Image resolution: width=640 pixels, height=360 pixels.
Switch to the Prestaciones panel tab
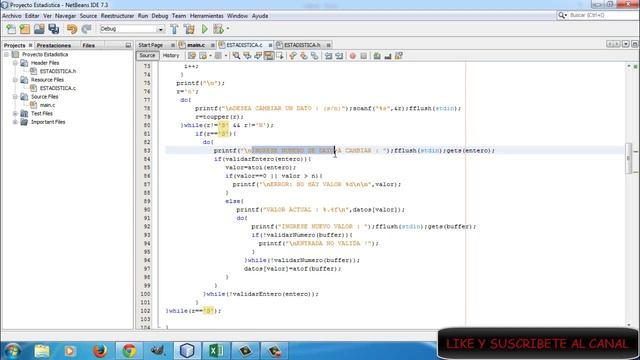(x=54, y=45)
